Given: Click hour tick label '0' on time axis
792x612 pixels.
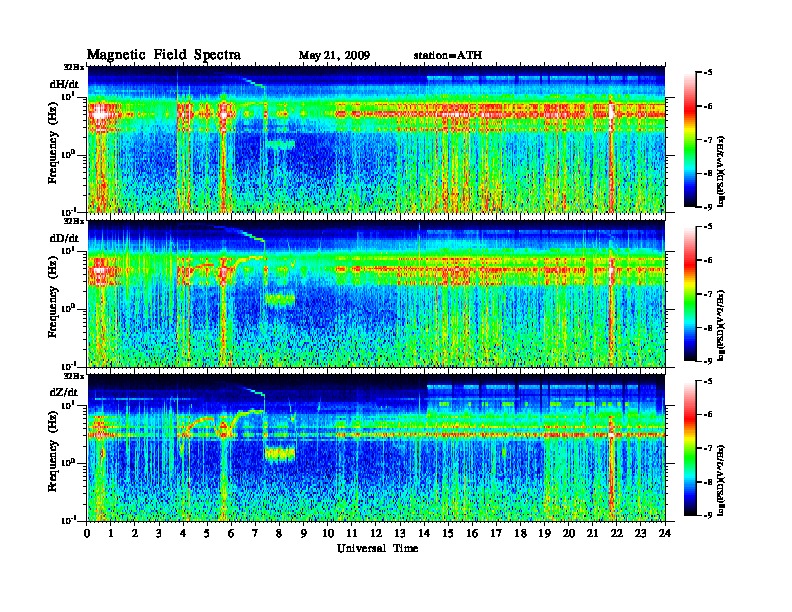Looking at the screenshot, I should click(87, 534).
